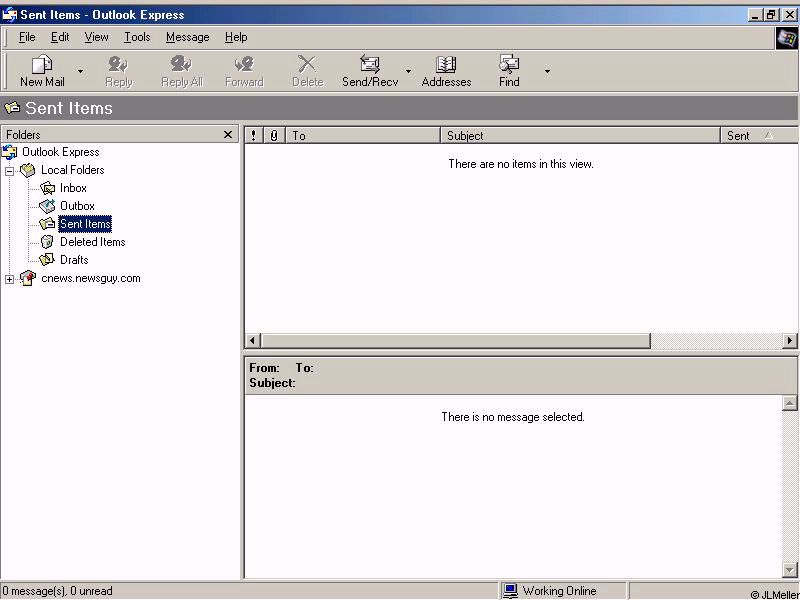This screenshot has height=600, width=800.
Task: Open the Deleted Items folder
Action: [x=92, y=242]
